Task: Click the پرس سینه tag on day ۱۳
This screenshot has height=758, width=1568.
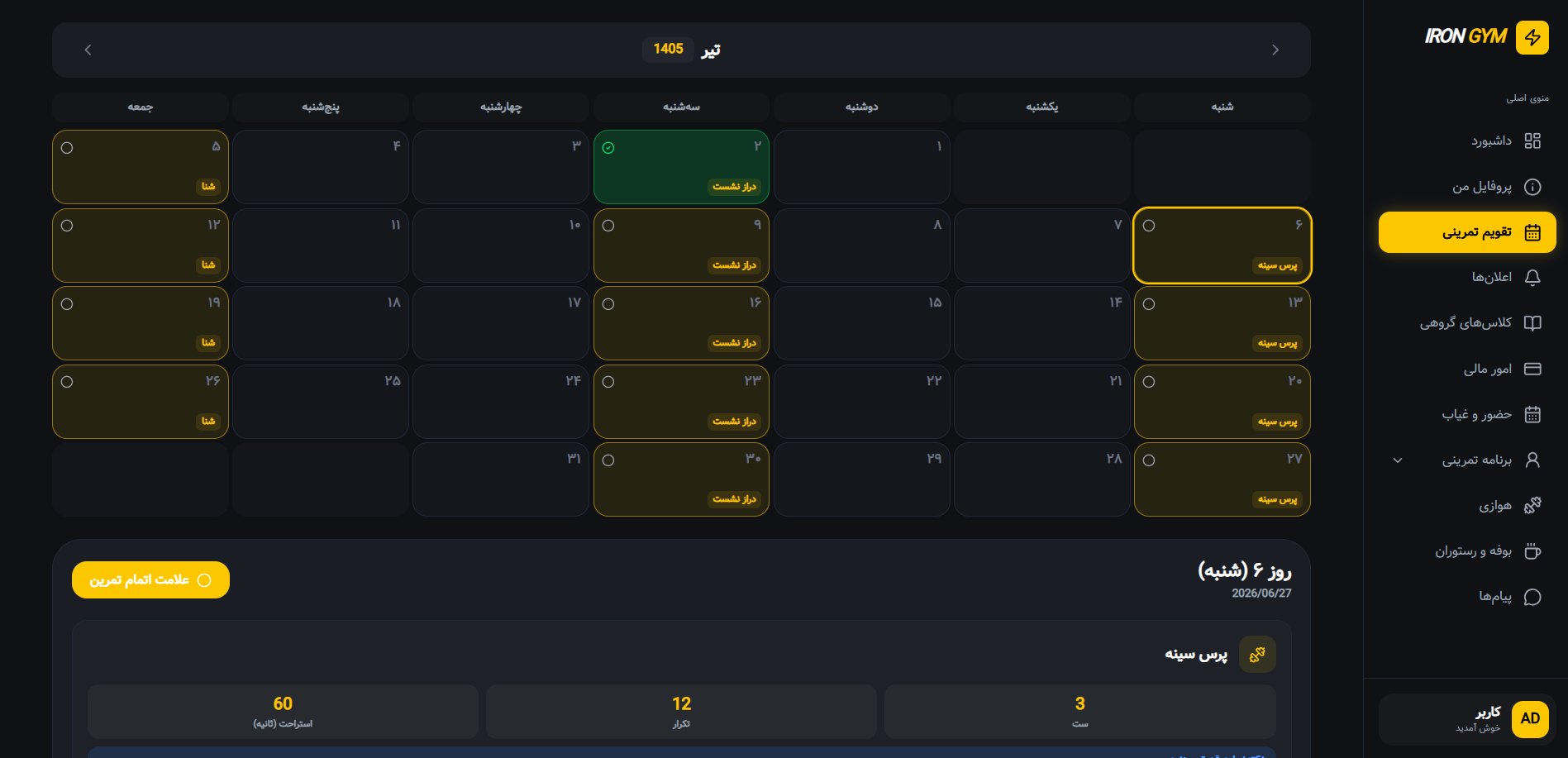Action: [1277, 343]
